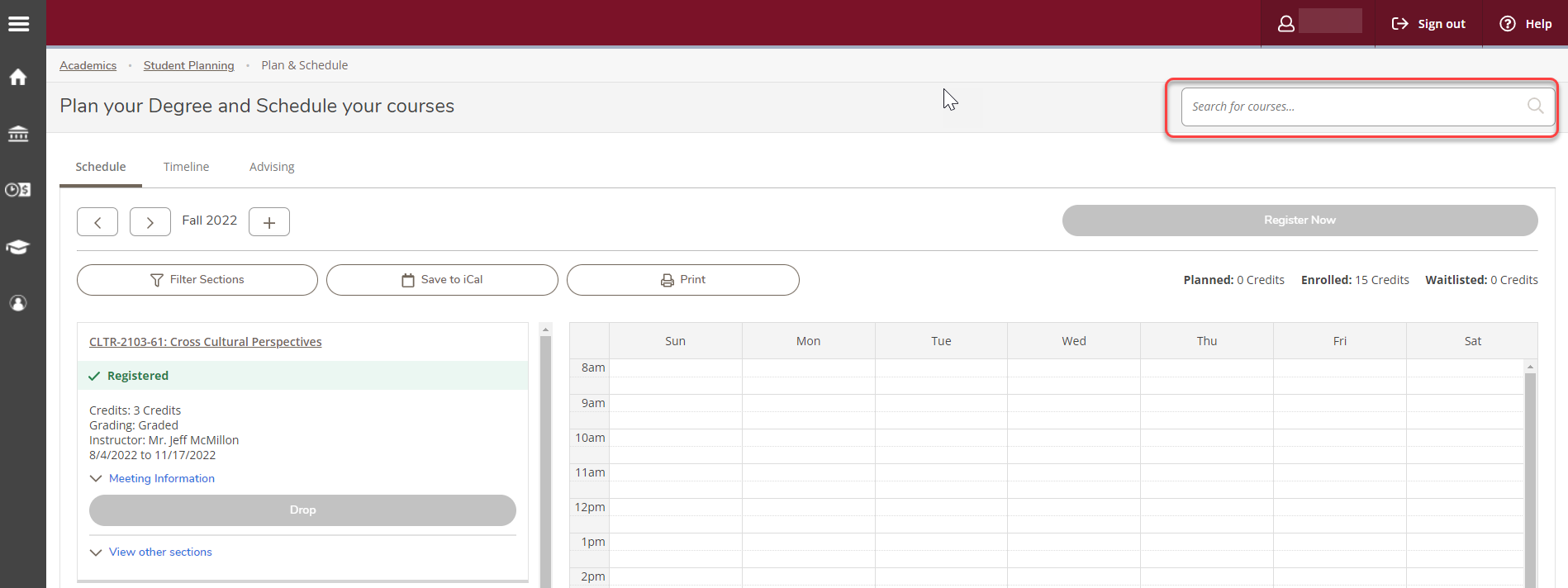Screen dimensions: 1568x588
Task: Open the financial clock-dollar sidebar icon
Action: 18,190
